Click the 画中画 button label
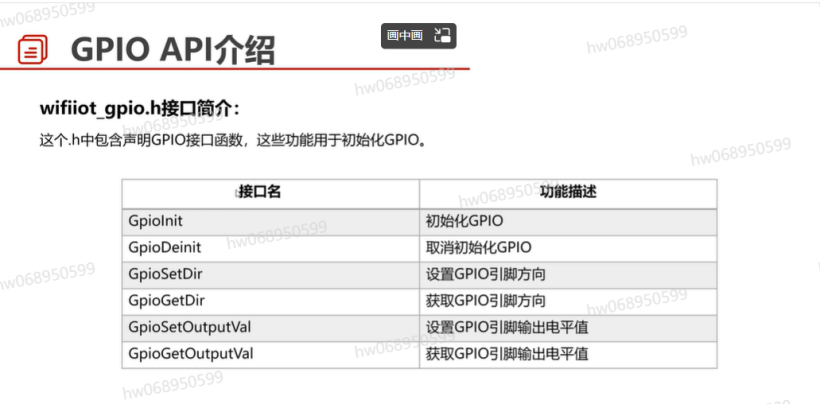 coord(405,35)
